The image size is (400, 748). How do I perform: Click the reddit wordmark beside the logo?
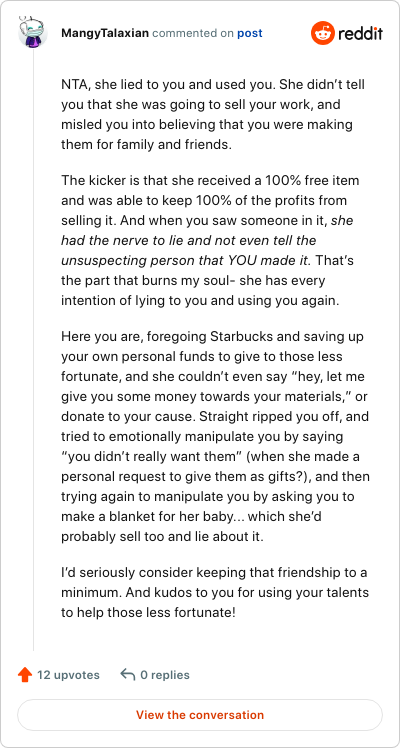coord(360,33)
